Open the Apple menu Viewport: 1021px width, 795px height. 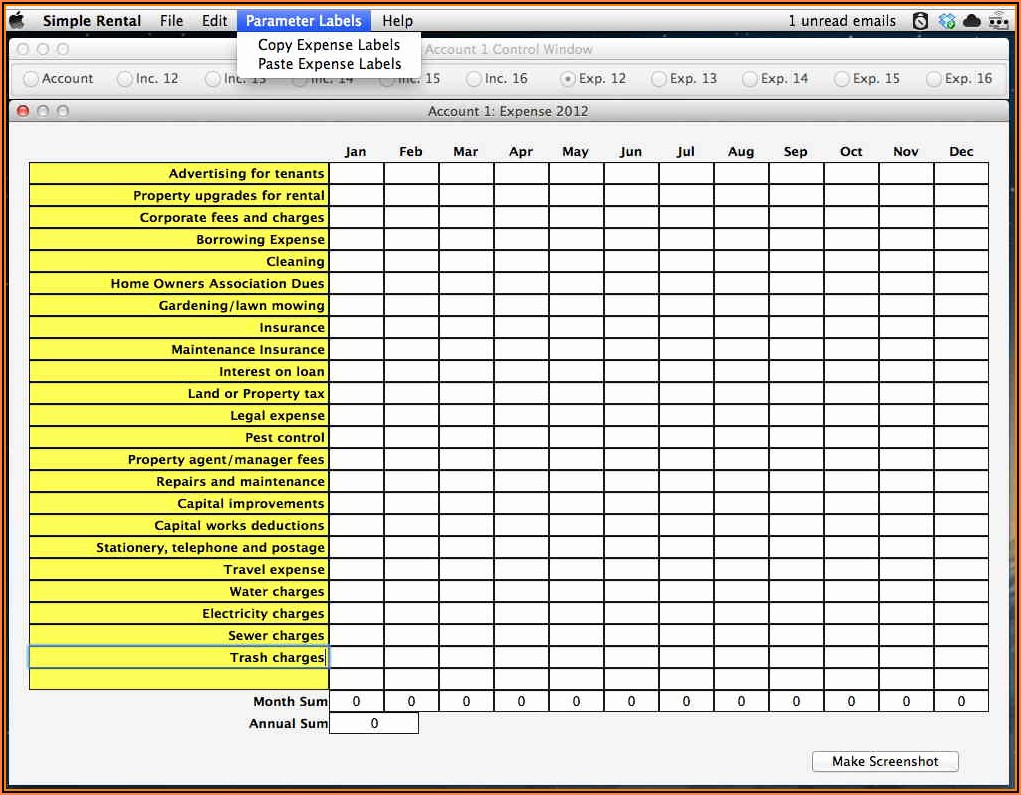click(16, 20)
